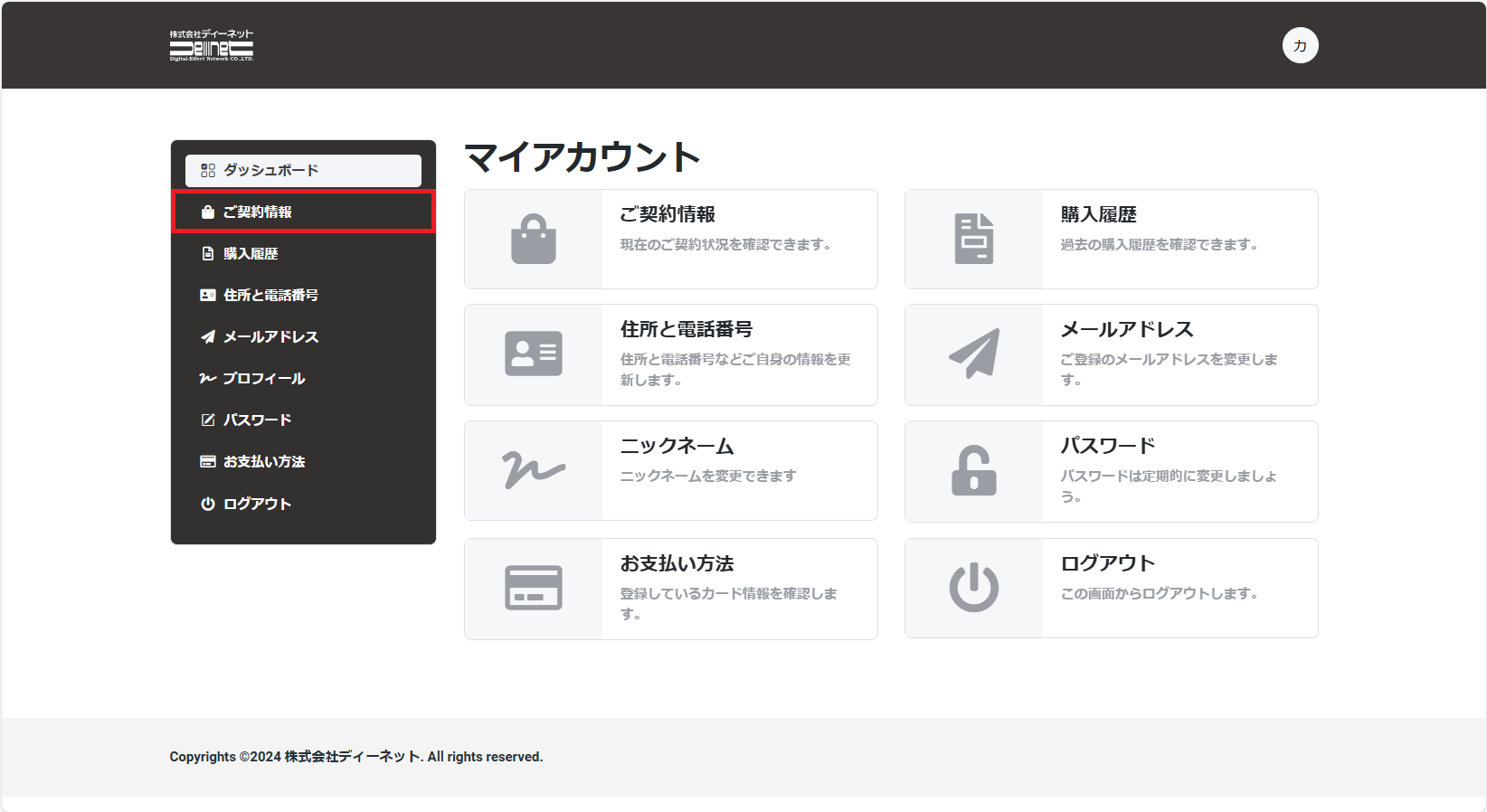Open the ご契約情報 card title link
Viewport: 1487px width, 812px height.
[x=668, y=214]
